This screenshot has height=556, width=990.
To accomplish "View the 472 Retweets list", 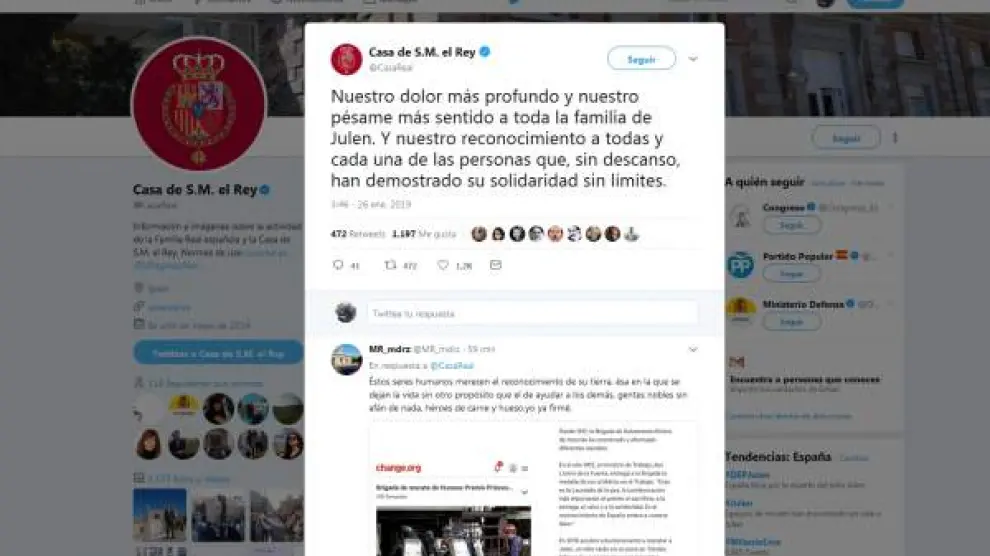I will click(x=357, y=234).
